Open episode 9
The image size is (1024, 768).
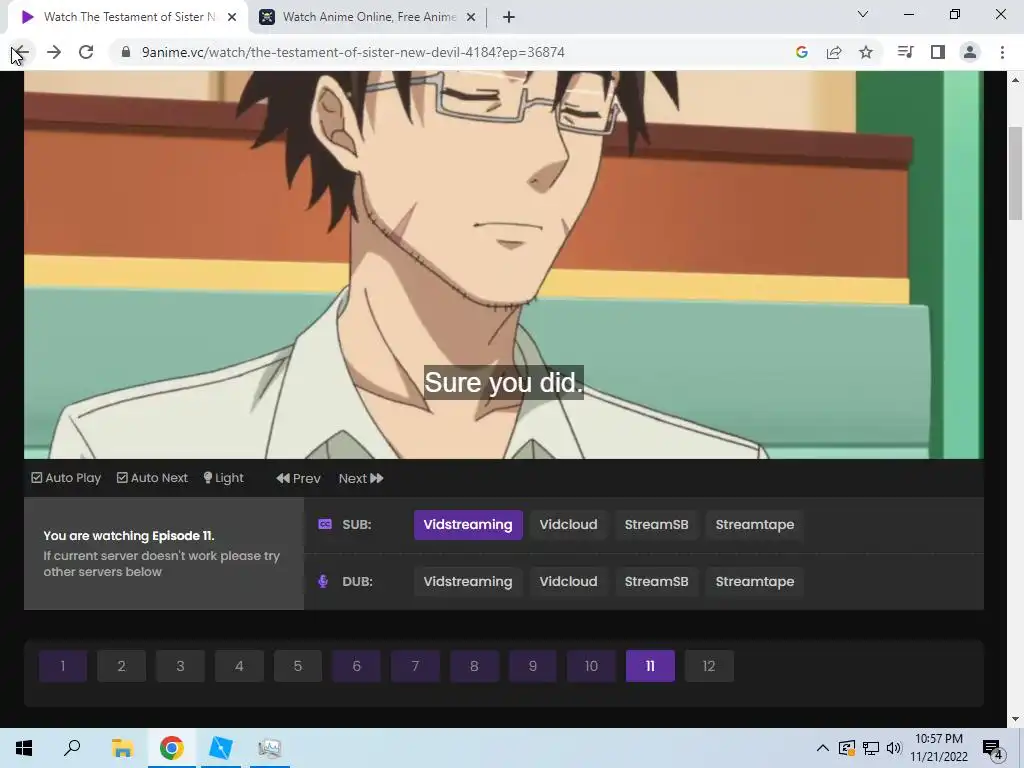(533, 666)
